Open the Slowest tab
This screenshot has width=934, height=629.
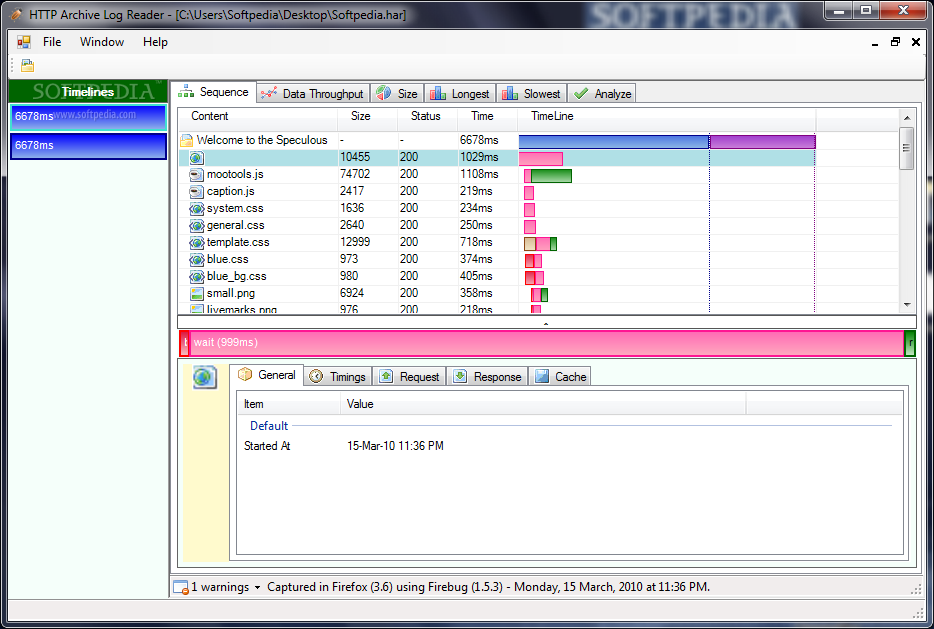click(531, 94)
